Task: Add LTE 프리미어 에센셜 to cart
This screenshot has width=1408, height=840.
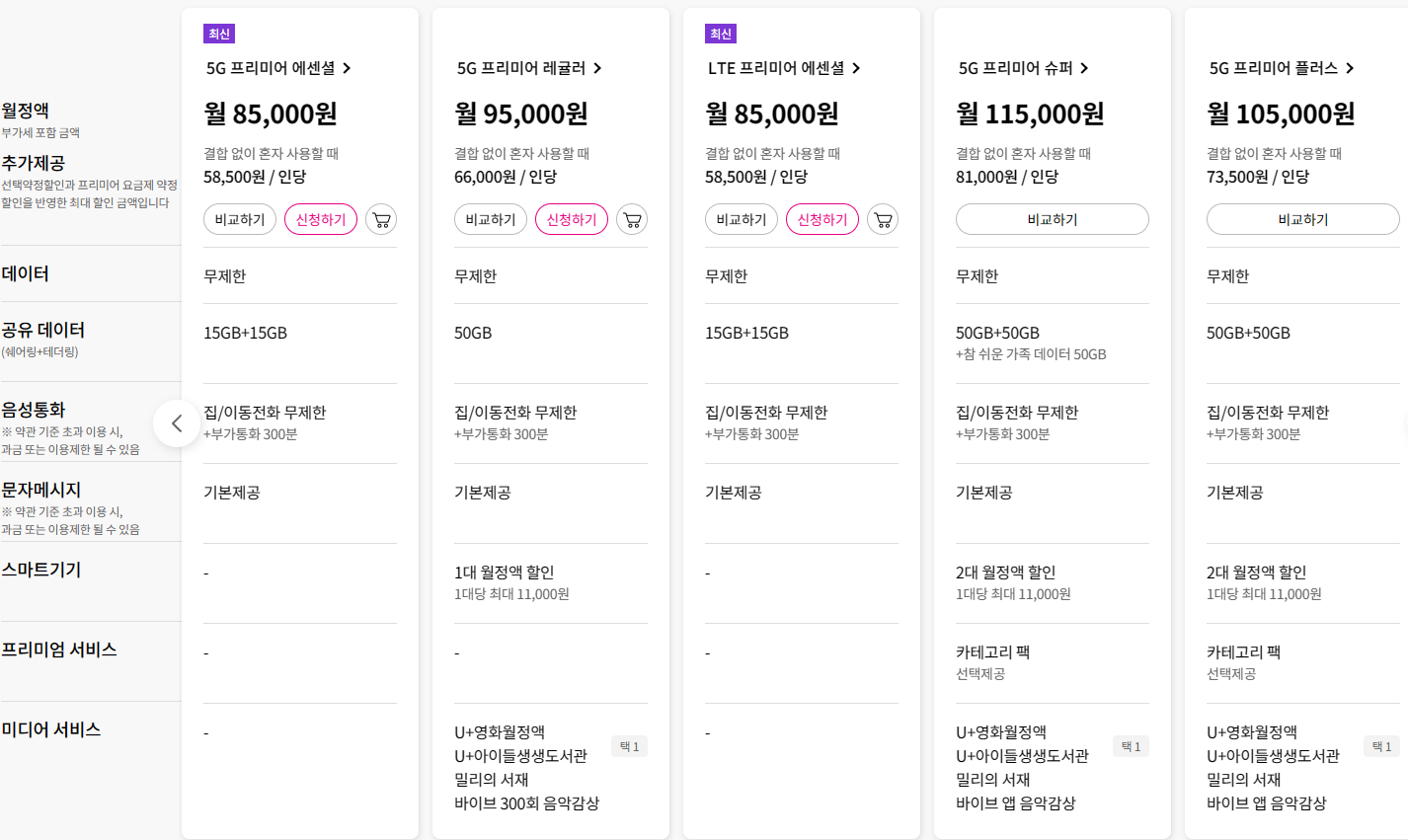Action: (883, 219)
